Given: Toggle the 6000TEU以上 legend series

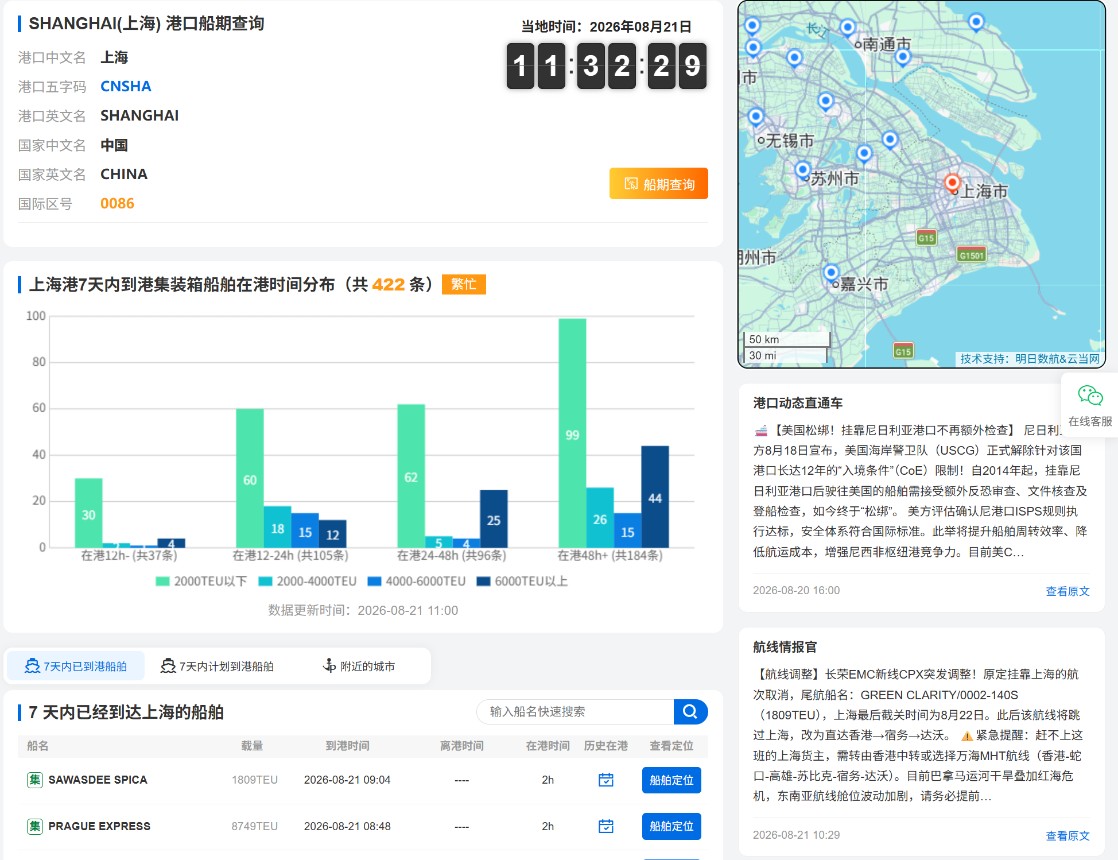Looking at the screenshot, I should [x=522, y=581].
